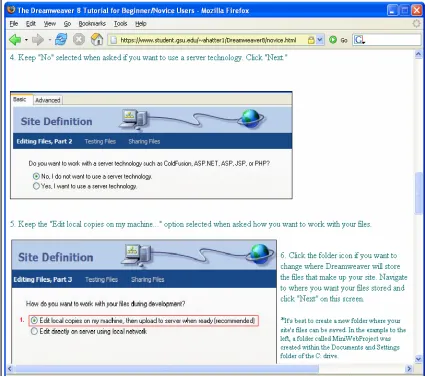425x377 pixels.
Task: Open the View menu
Action: click(50, 24)
